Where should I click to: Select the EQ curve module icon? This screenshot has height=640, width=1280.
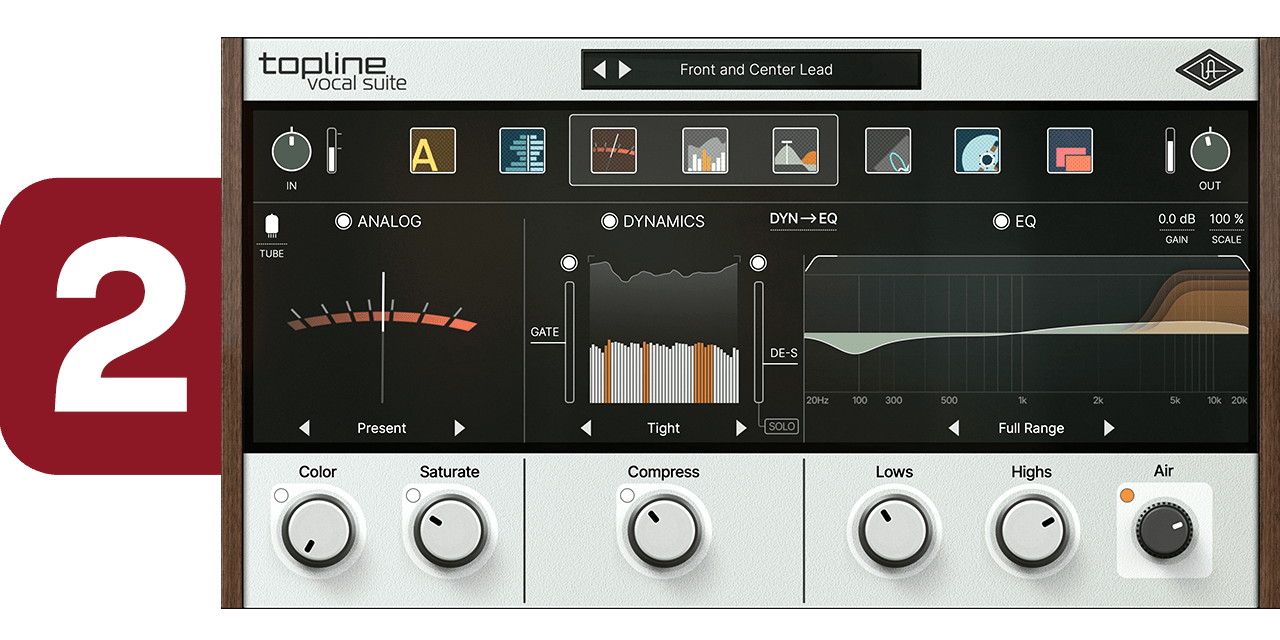796,151
